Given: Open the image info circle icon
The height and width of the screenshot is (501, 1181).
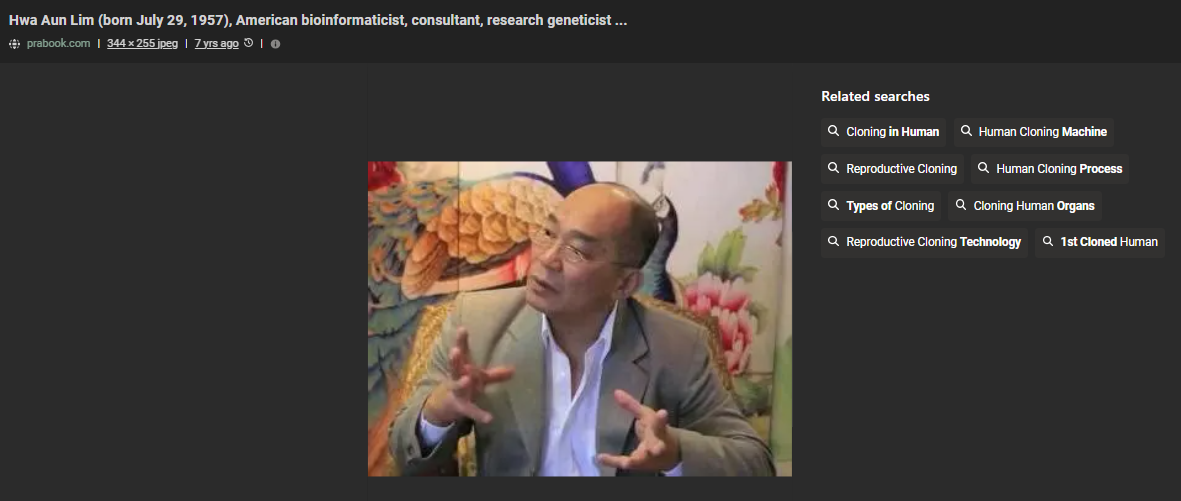Looking at the screenshot, I should click(x=275, y=44).
